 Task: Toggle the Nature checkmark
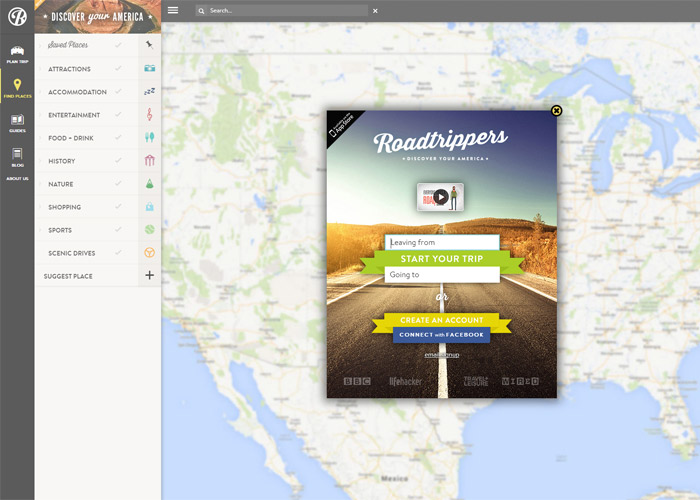pyautogui.click(x=118, y=183)
